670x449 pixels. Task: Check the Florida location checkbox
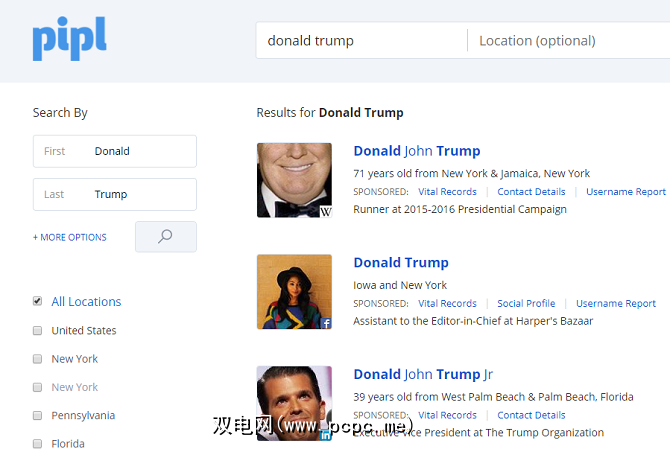(x=38, y=444)
